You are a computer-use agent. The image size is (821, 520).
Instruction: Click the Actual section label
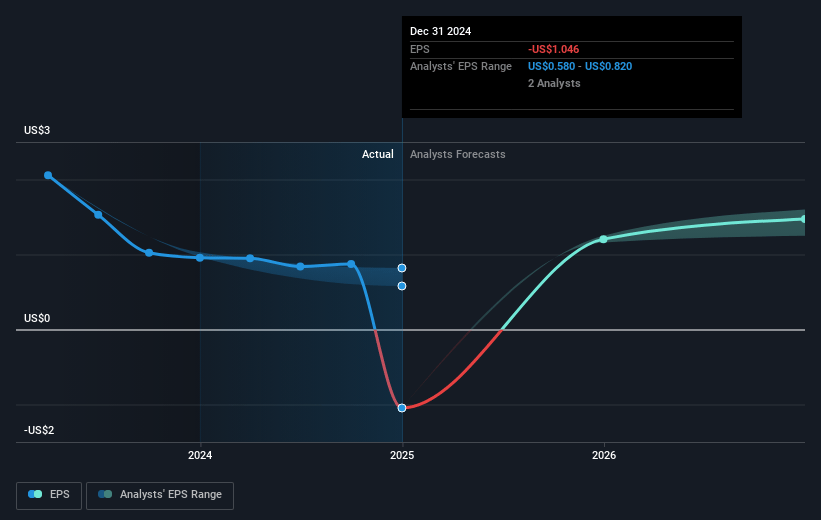pyautogui.click(x=378, y=154)
